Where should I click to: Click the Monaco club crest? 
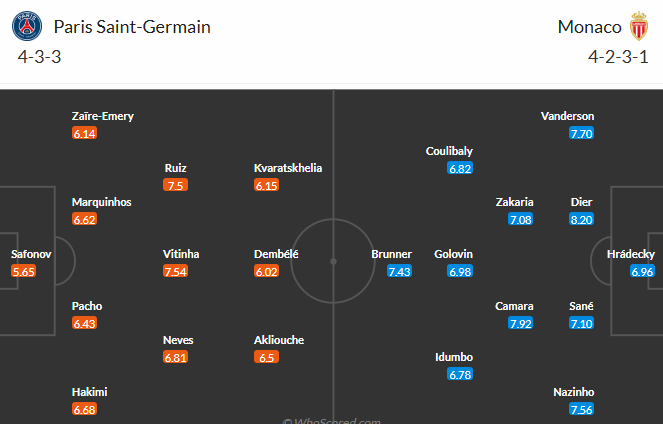[638, 26]
